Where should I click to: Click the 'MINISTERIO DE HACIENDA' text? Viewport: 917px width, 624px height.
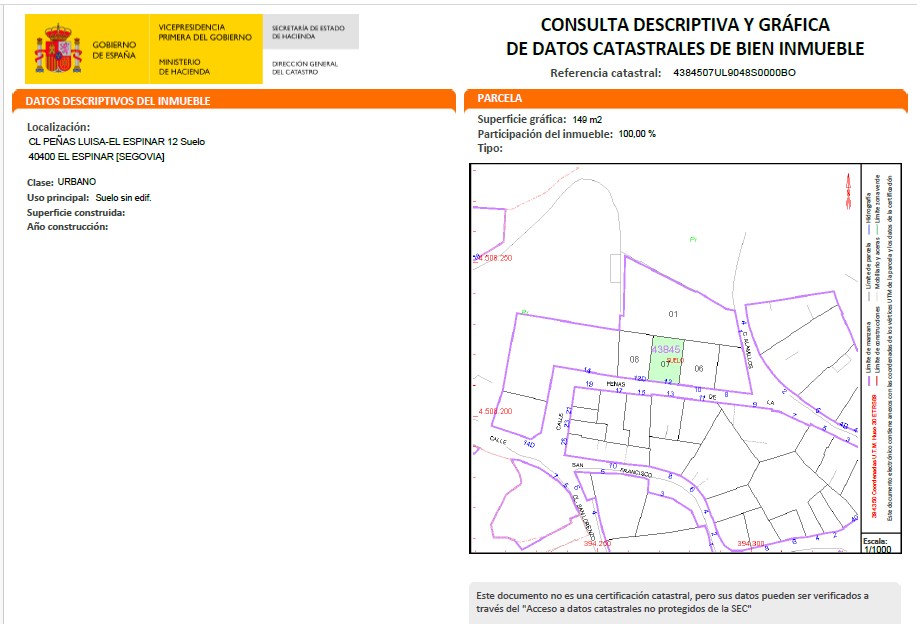tap(184, 67)
